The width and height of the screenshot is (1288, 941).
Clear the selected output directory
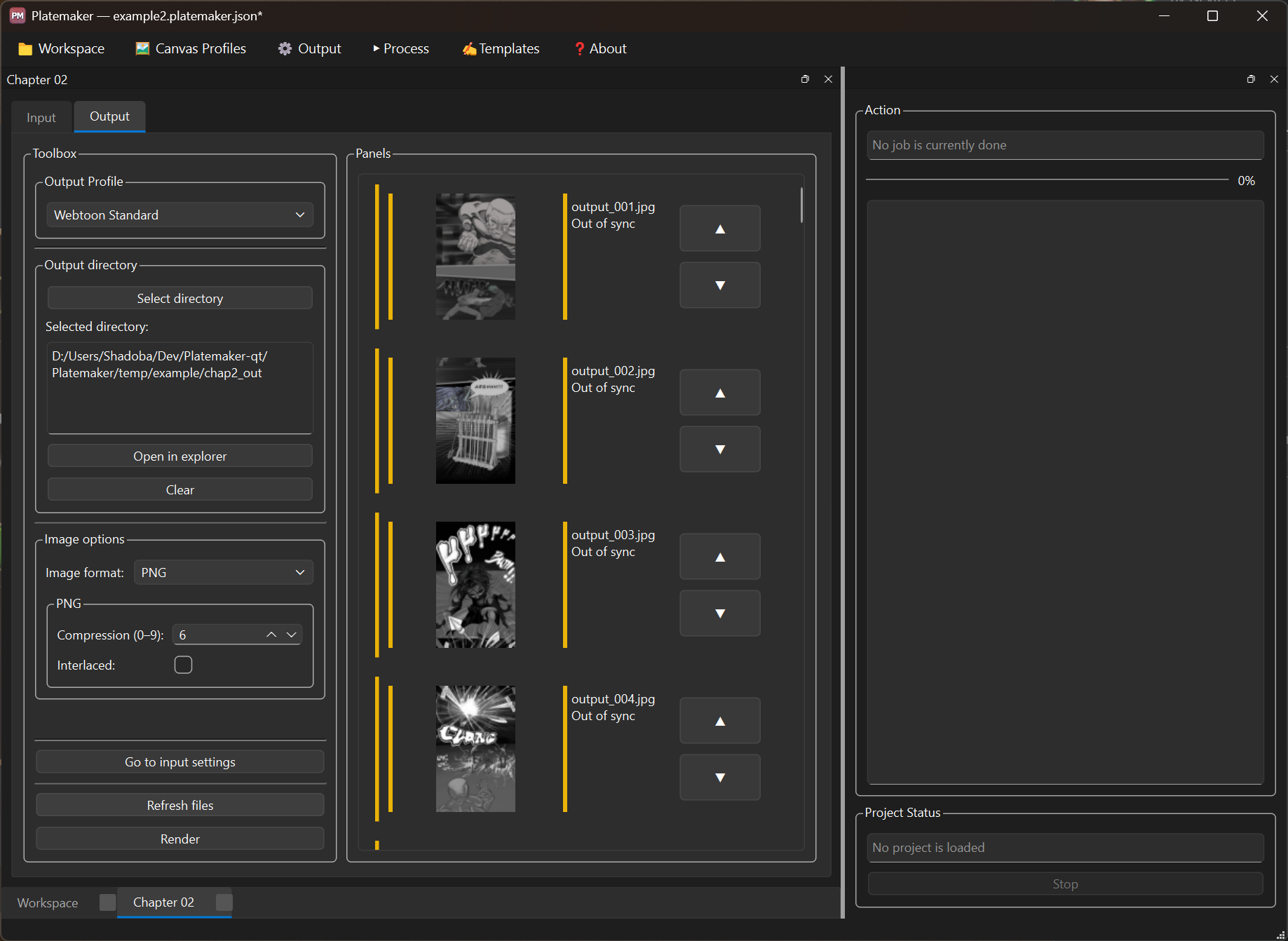click(180, 489)
